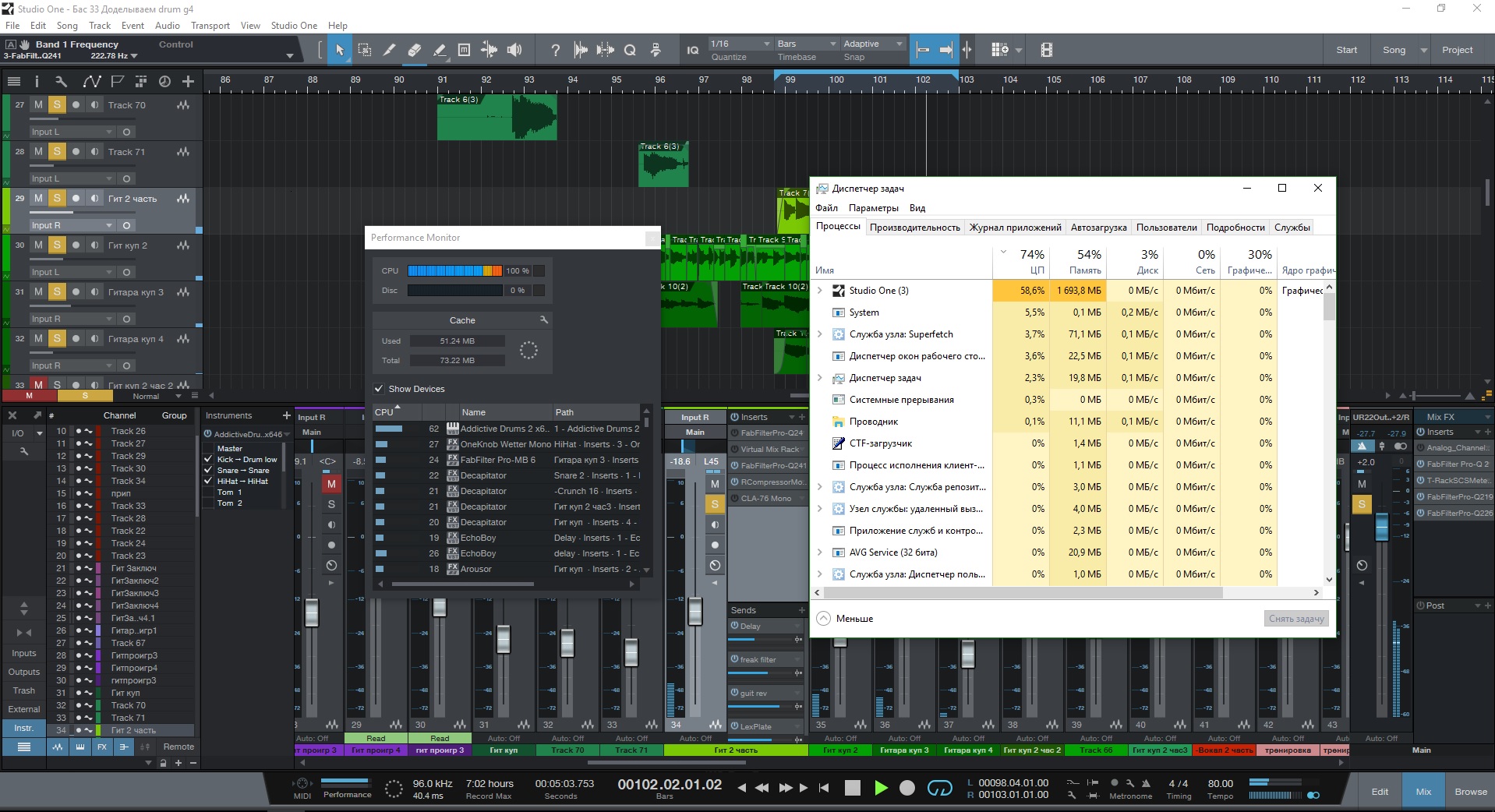Select the Mute tool
Image resolution: width=1495 pixels, height=812 pixels.
[464, 50]
